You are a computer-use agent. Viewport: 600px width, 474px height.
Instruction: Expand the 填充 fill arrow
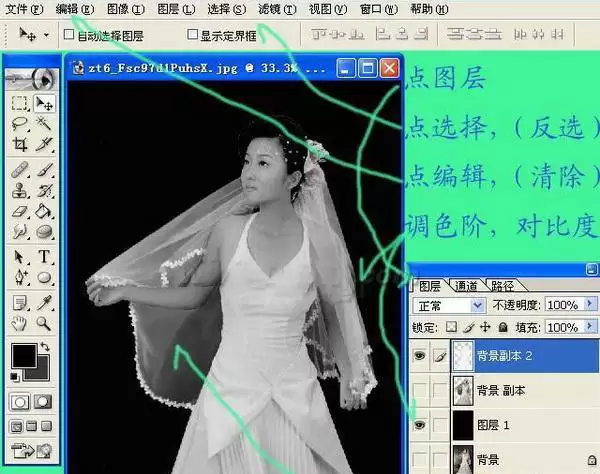590,327
